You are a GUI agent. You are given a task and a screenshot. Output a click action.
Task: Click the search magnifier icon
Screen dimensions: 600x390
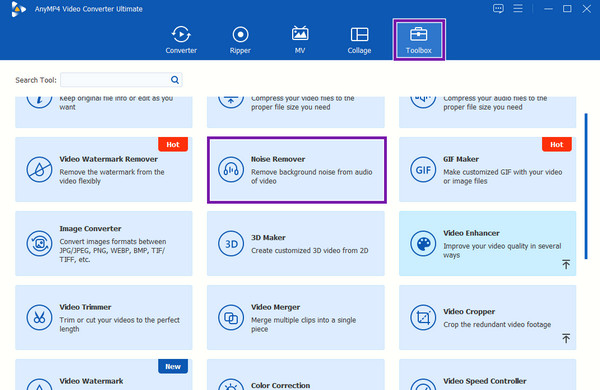coord(175,80)
